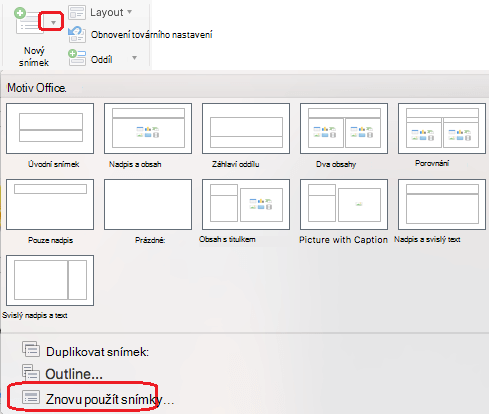Click the Picture with Caption caption text
Screen dimensions: 489x414
[344, 240]
